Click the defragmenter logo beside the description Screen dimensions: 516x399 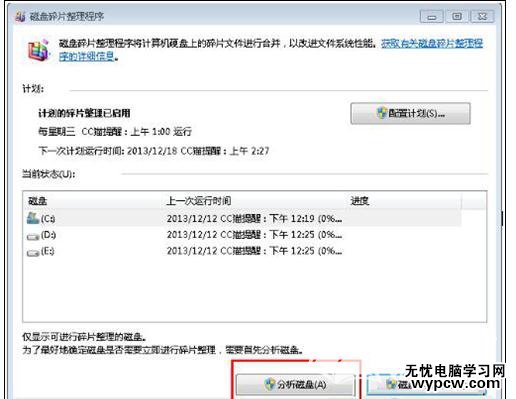click(x=38, y=50)
